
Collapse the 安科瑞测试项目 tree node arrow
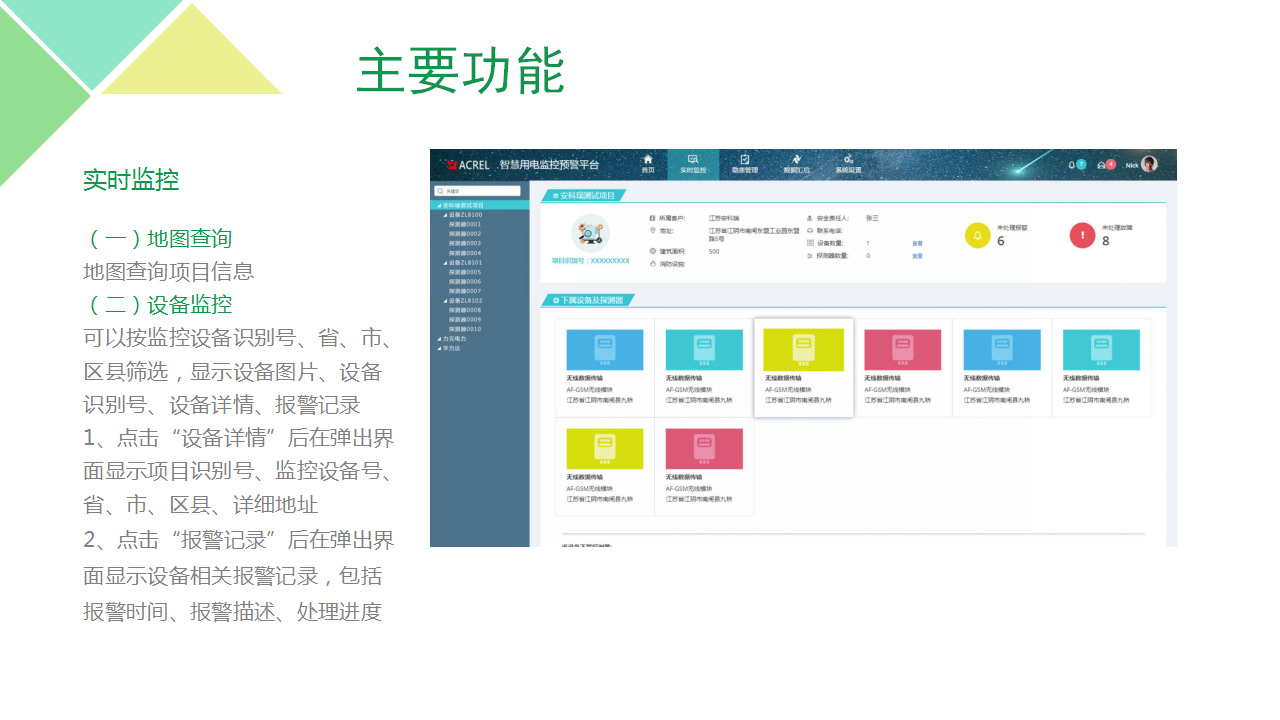(x=438, y=205)
